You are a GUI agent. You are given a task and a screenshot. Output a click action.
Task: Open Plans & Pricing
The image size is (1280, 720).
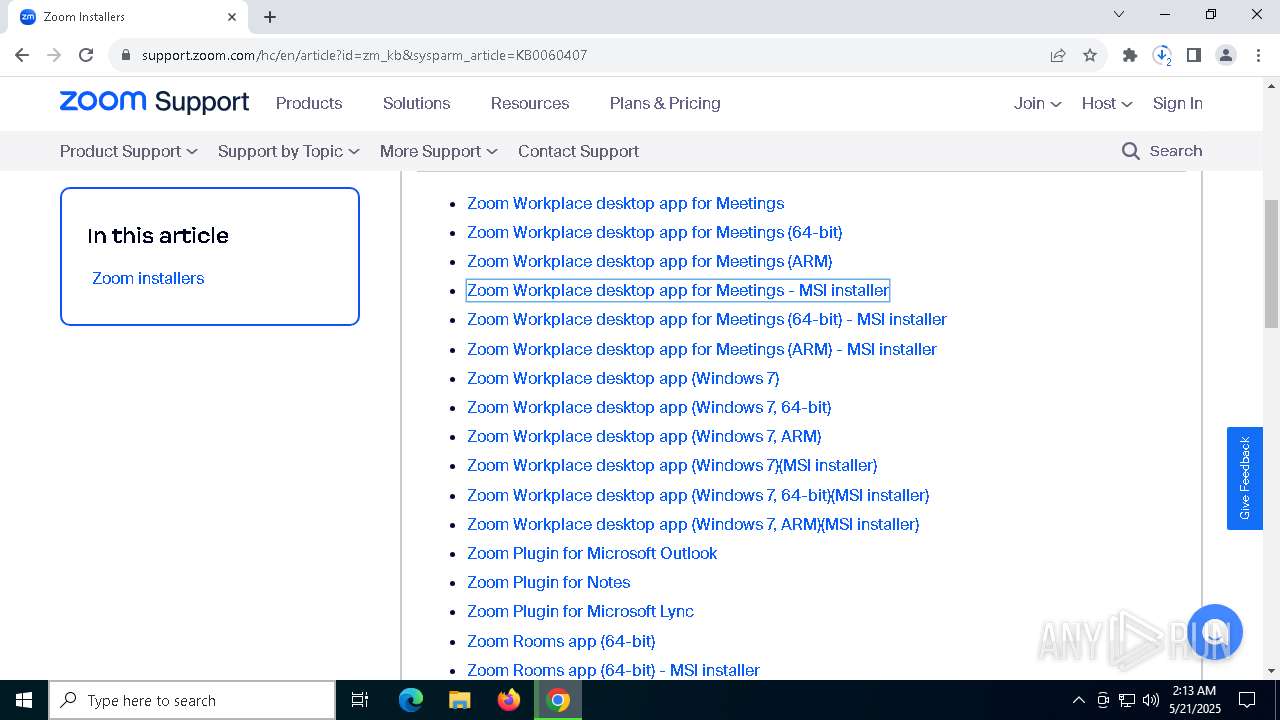[x=665, y=103]
